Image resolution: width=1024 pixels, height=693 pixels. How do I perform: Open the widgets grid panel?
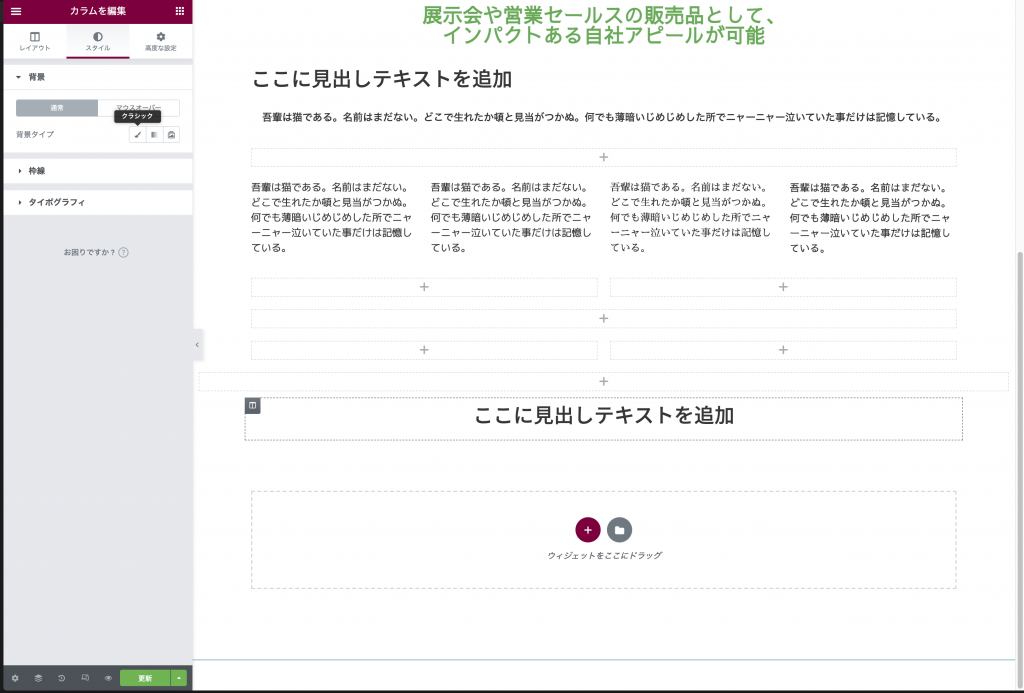tap(180, 11)
